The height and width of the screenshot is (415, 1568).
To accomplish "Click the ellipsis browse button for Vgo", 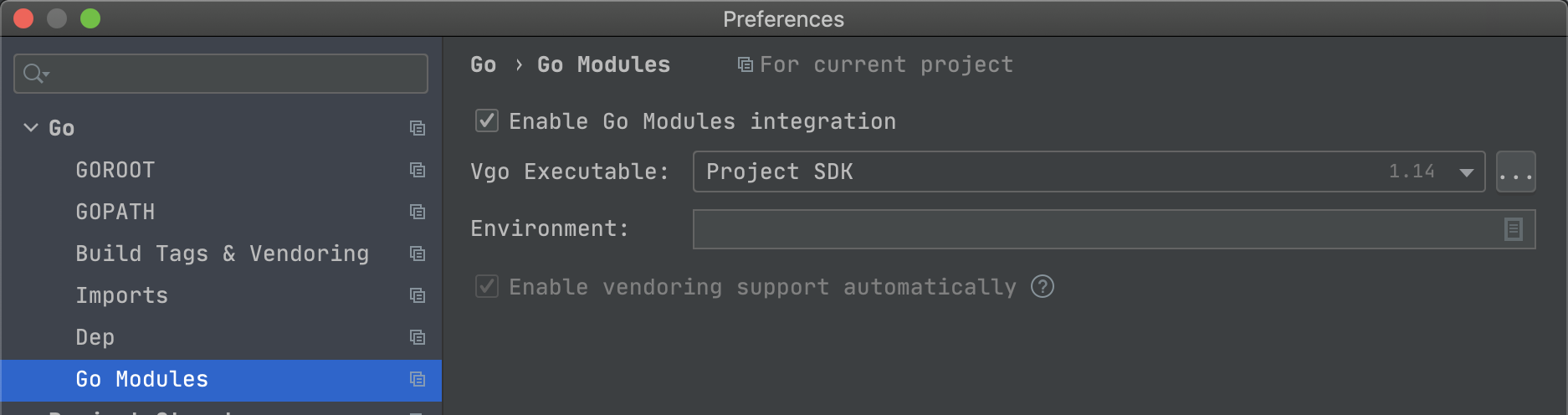I will tap(1515, 172).
